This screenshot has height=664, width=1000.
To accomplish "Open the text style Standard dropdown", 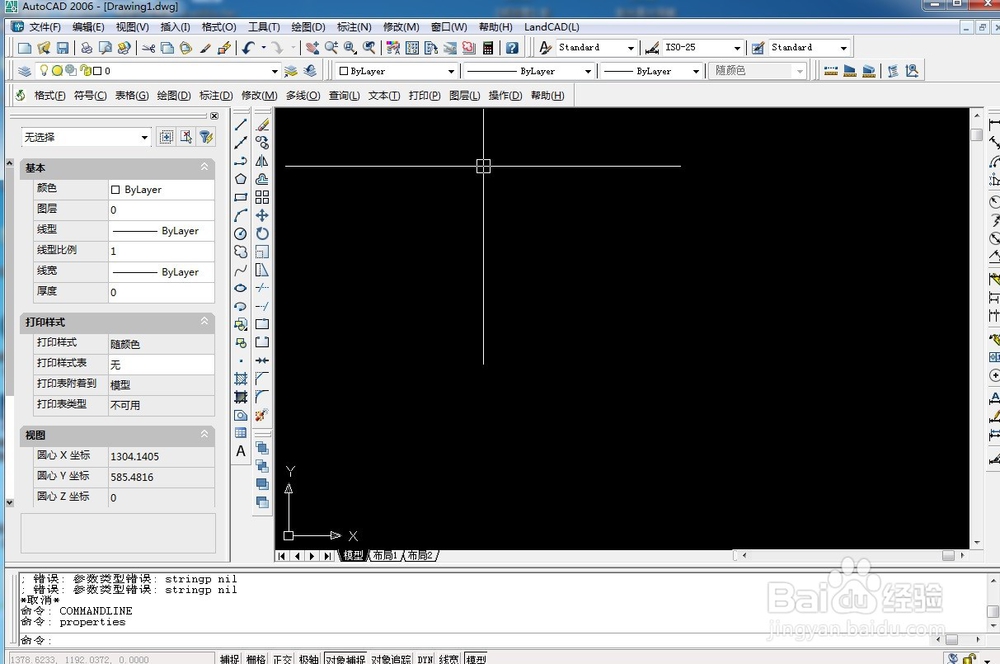I will click(597, 48).
